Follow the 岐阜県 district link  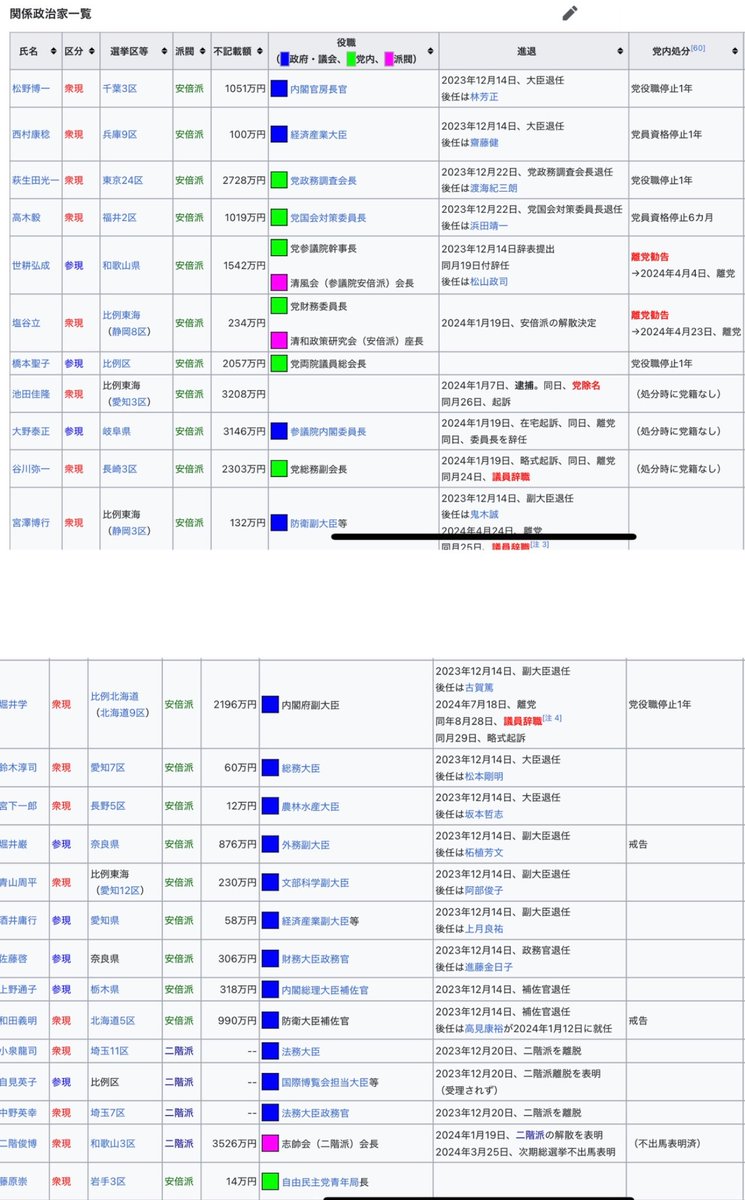tap(117, 431)
